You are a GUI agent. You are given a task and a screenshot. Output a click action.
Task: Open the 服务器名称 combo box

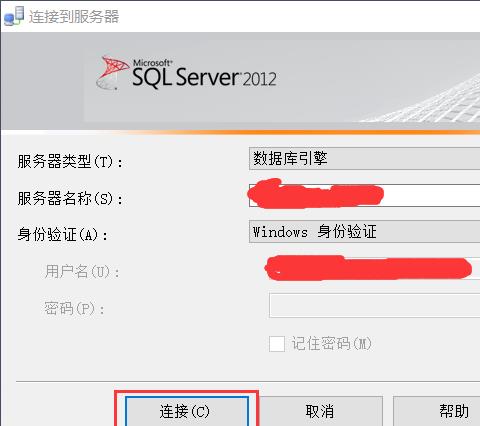pos(364,195)
